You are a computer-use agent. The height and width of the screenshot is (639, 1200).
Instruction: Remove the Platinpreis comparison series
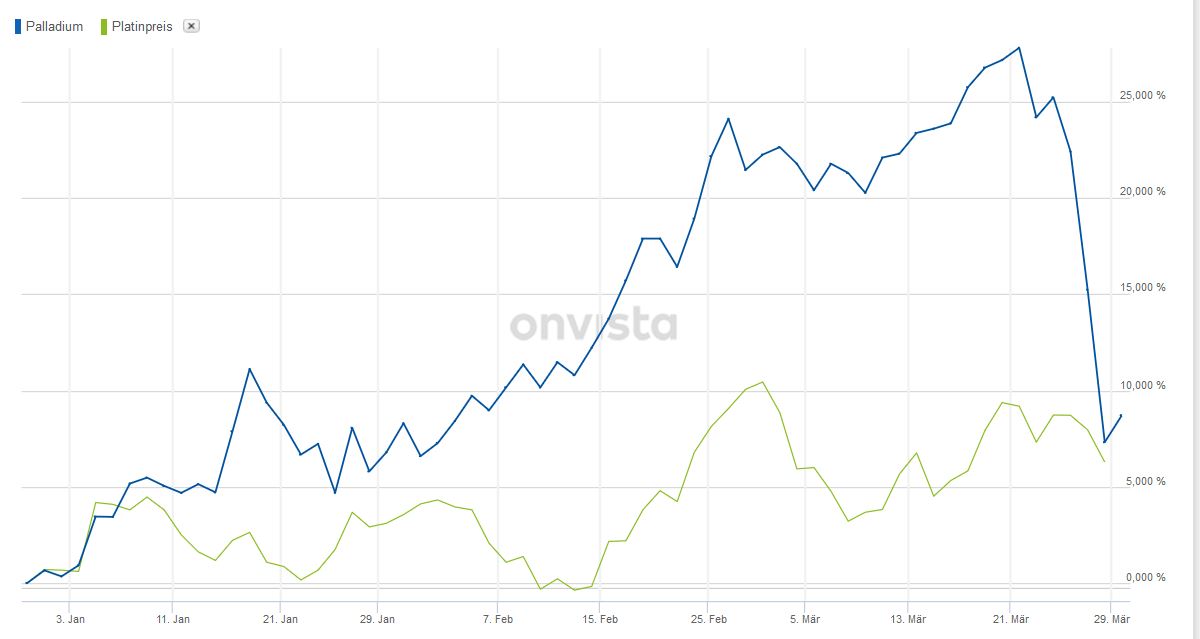(192, 26)
